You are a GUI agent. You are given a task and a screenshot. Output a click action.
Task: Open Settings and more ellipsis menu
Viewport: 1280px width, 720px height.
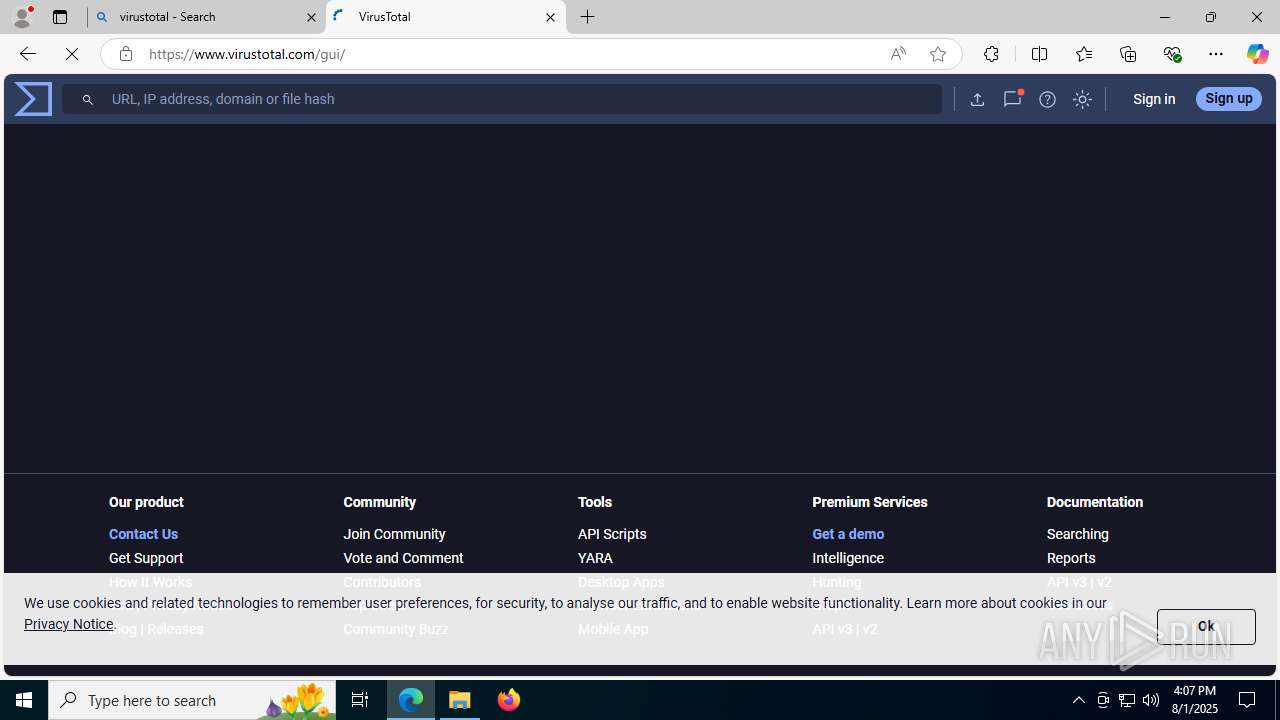pyautogui.click(x=1216, y=54)
